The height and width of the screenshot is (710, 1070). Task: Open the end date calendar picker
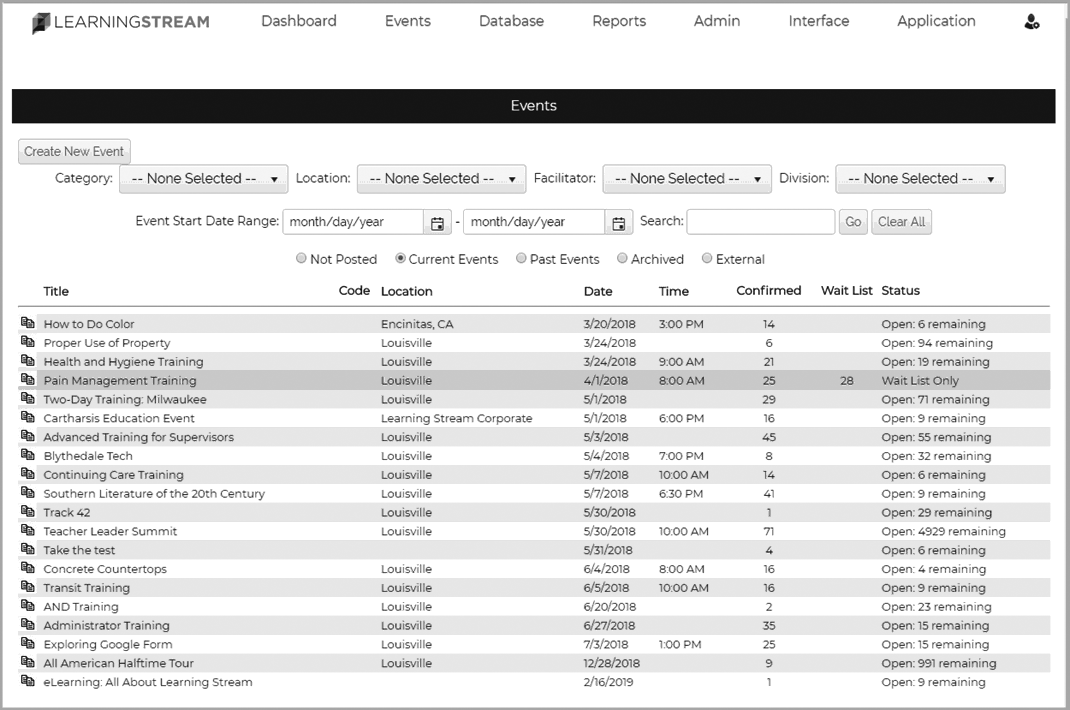point(618,223)
